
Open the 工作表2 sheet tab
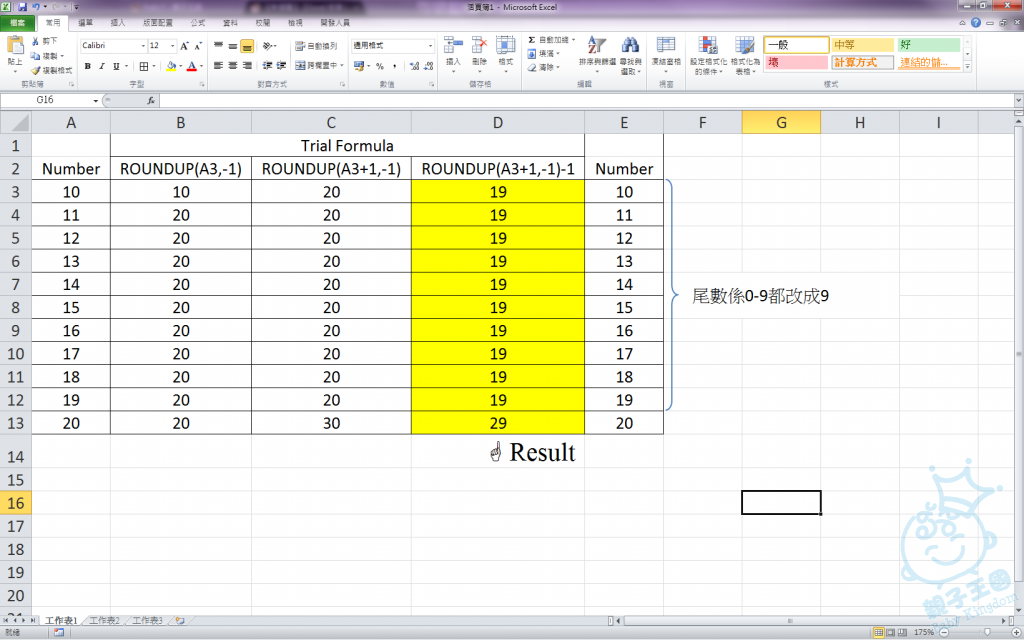[105, 620]
